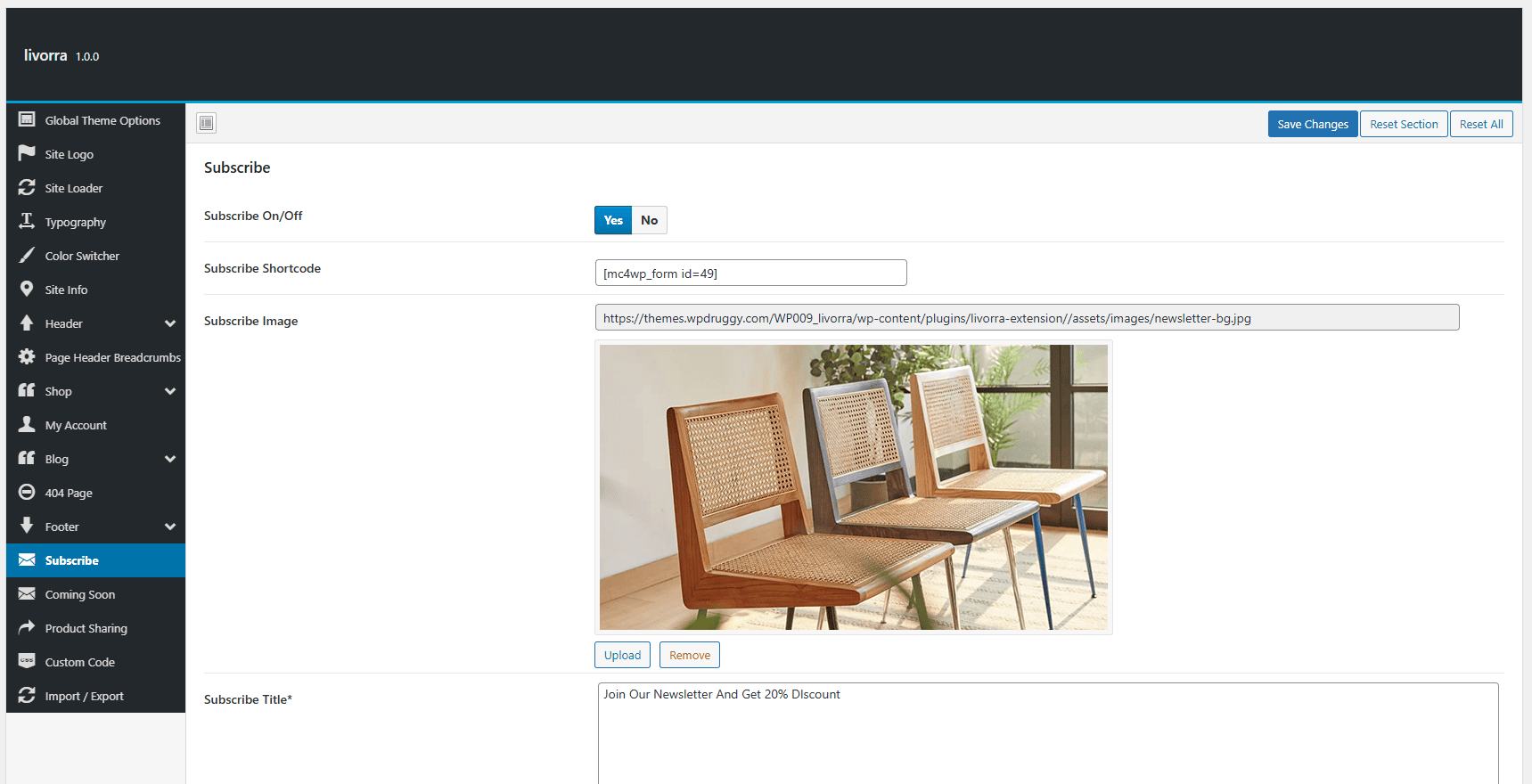Click the Shop section icon
This screenshot has width=1532, height=784.
(x=27, y=390)
